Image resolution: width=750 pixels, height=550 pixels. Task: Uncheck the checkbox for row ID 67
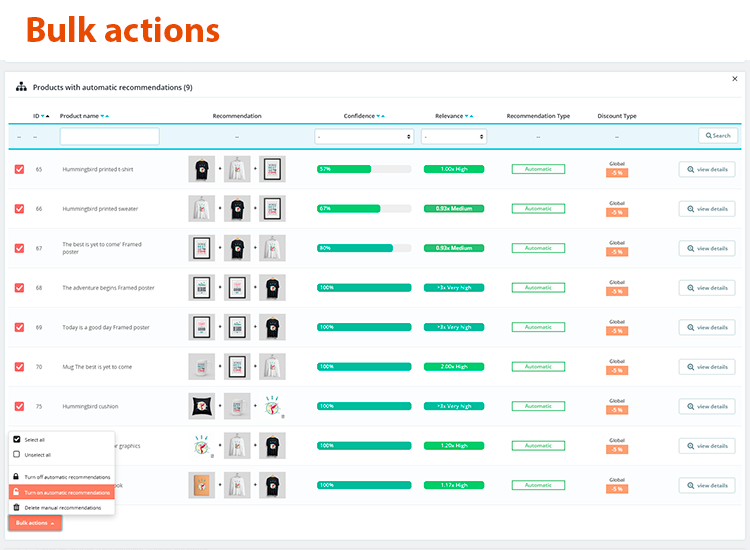[x=19, y=248]
